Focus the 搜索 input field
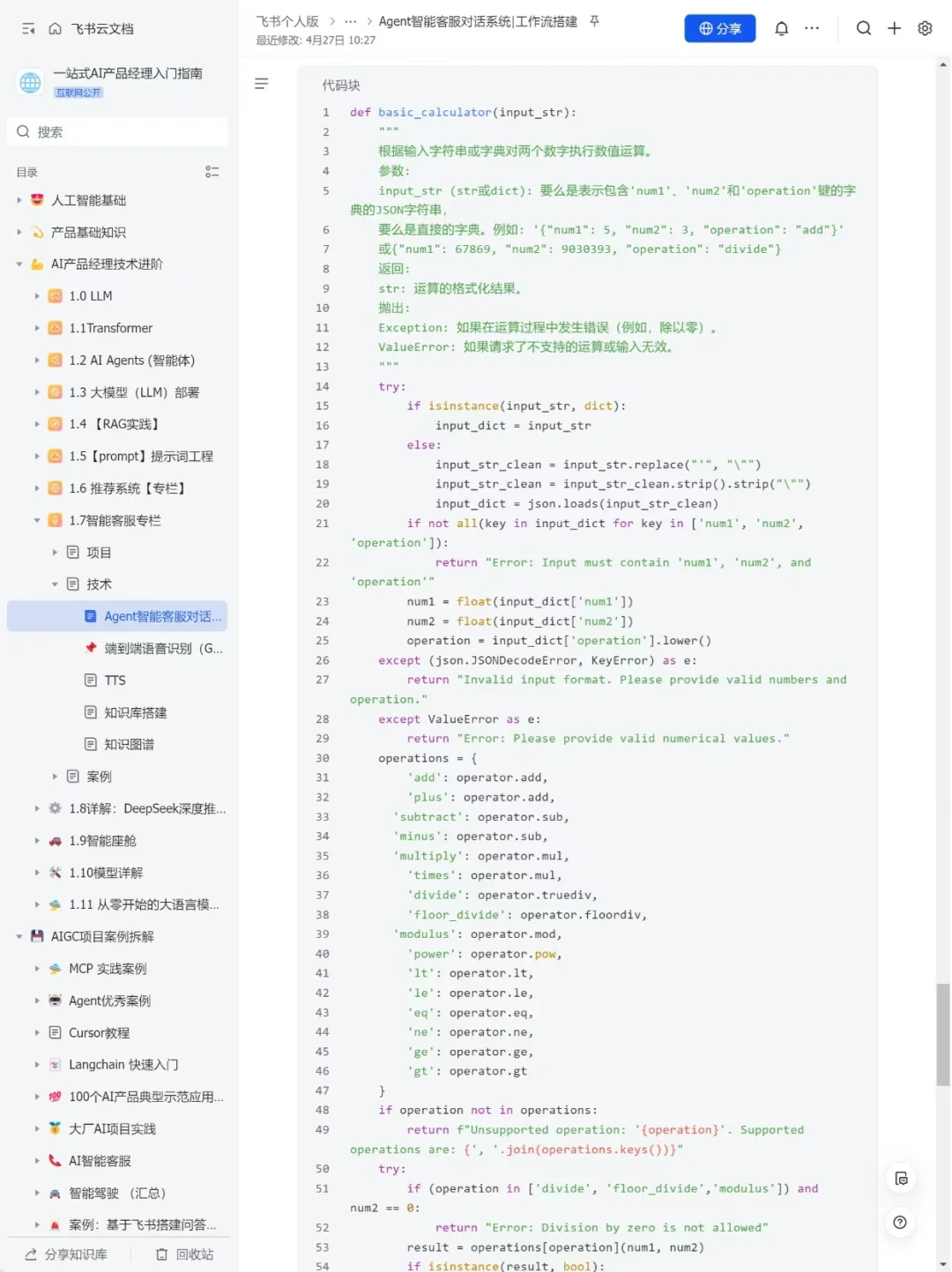Screen dimensions: 952x1272 (118, 132)
